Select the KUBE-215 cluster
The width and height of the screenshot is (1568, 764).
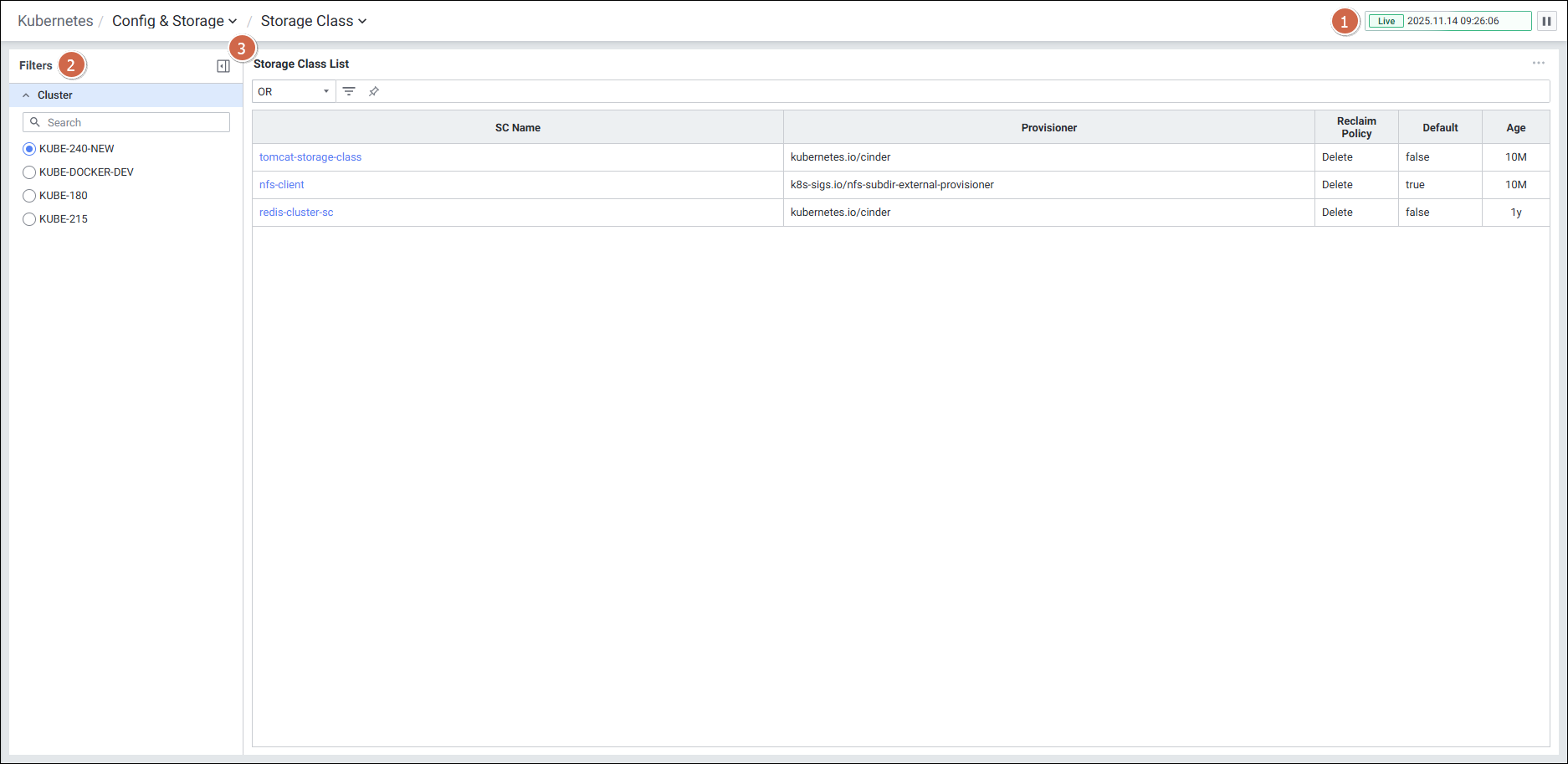click(x=29, y=219)
